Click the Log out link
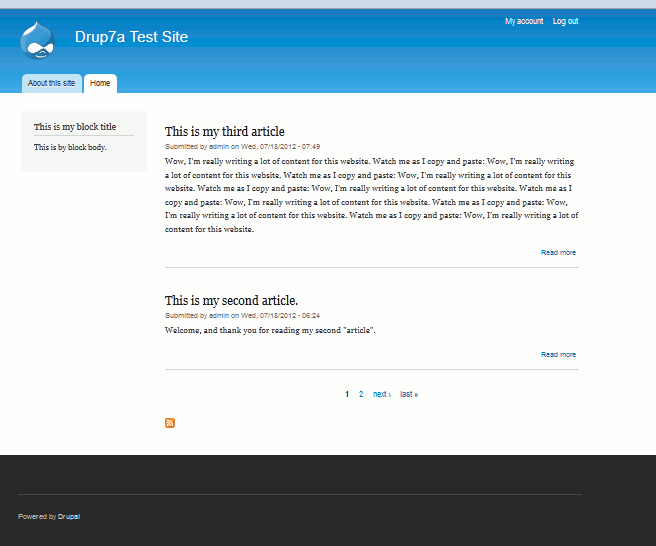The image size is (656, 546). point(565,21)
